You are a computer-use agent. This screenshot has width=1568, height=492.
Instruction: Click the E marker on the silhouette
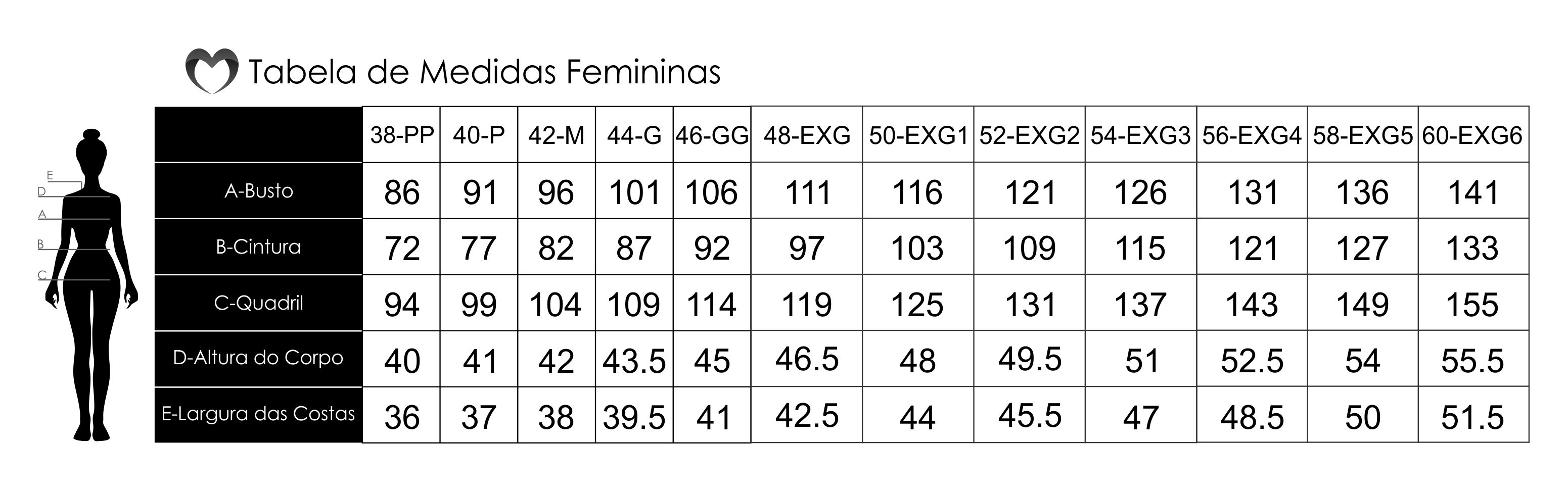coord(50,176)
